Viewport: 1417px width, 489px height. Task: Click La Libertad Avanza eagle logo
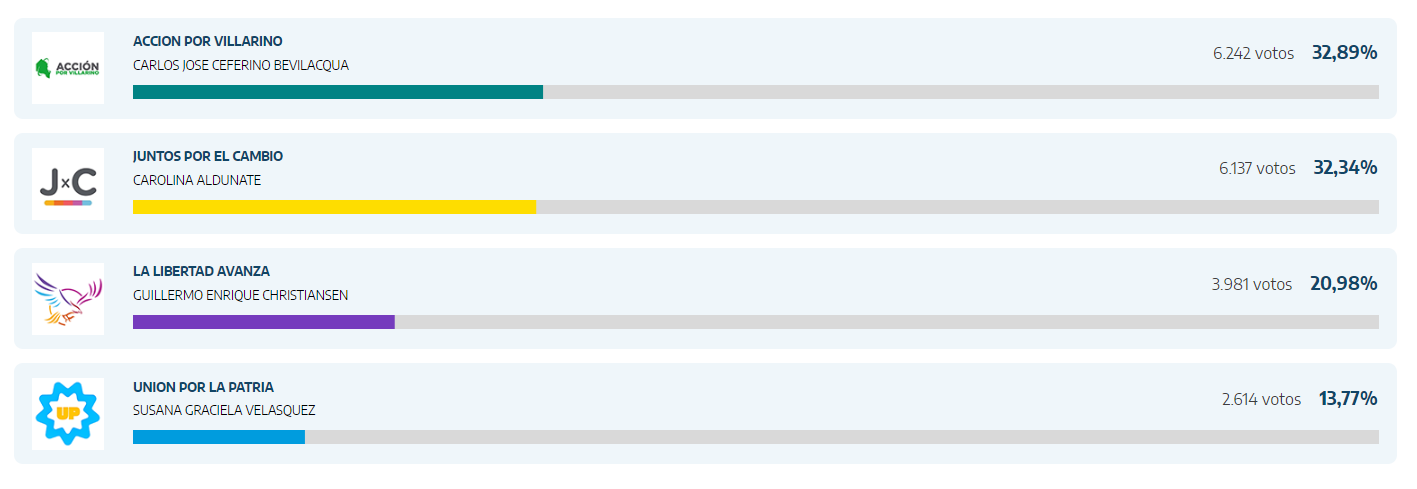(68, 299)
